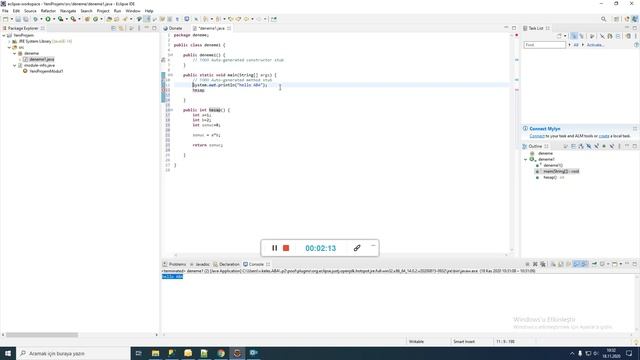Open the File menu

tap(5, 11)
